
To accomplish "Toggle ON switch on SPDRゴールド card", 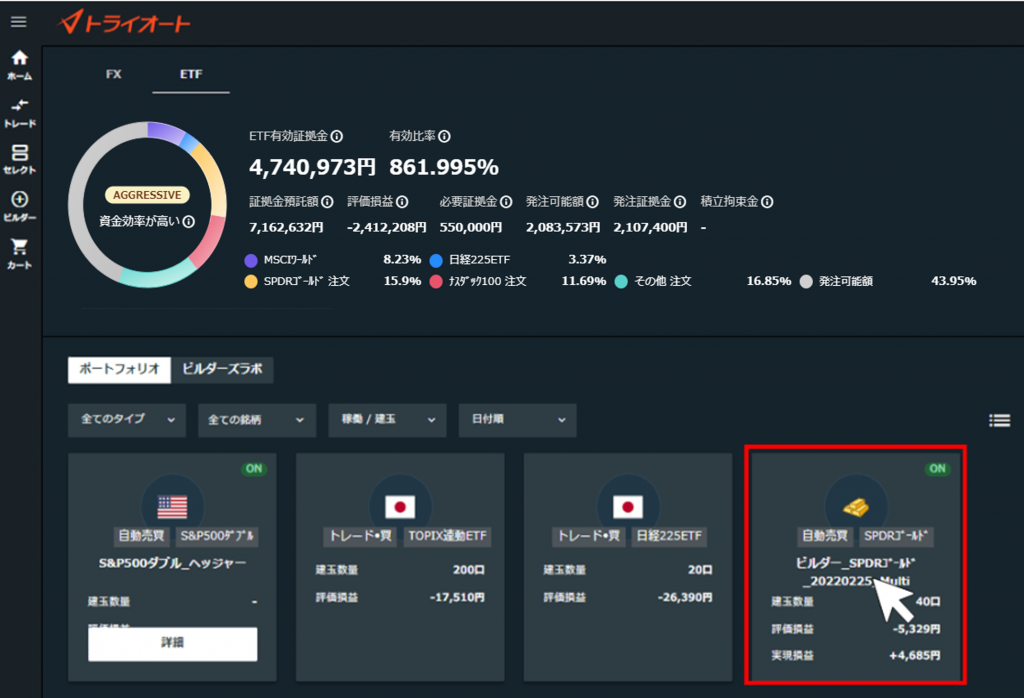I will click(937, 469).
